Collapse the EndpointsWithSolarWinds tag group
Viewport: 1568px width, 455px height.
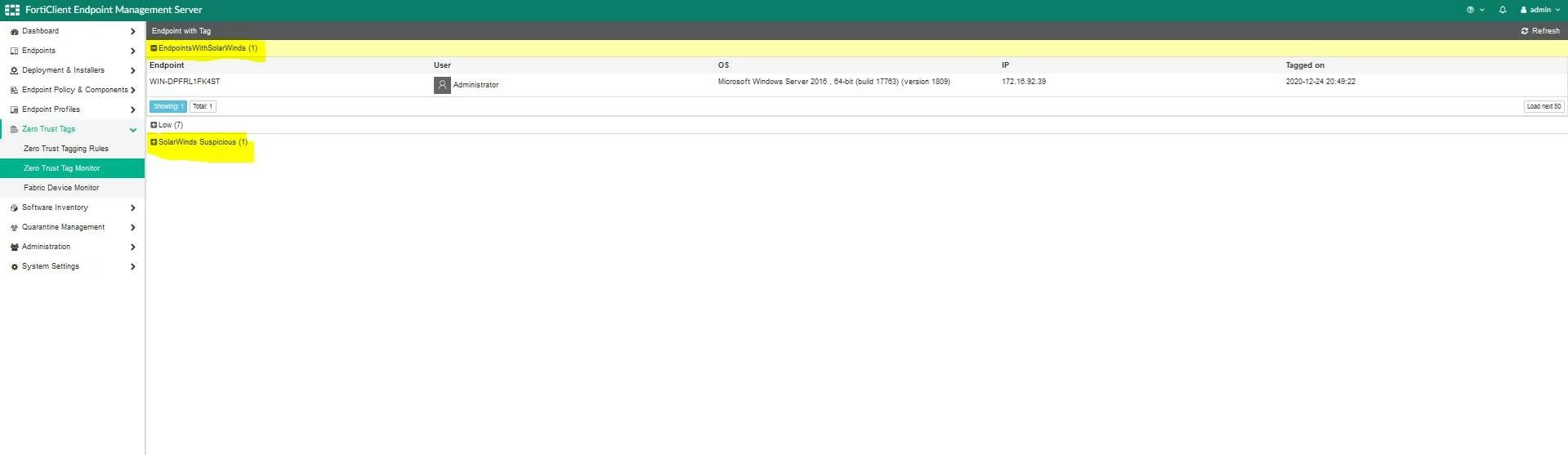point(154,48)
